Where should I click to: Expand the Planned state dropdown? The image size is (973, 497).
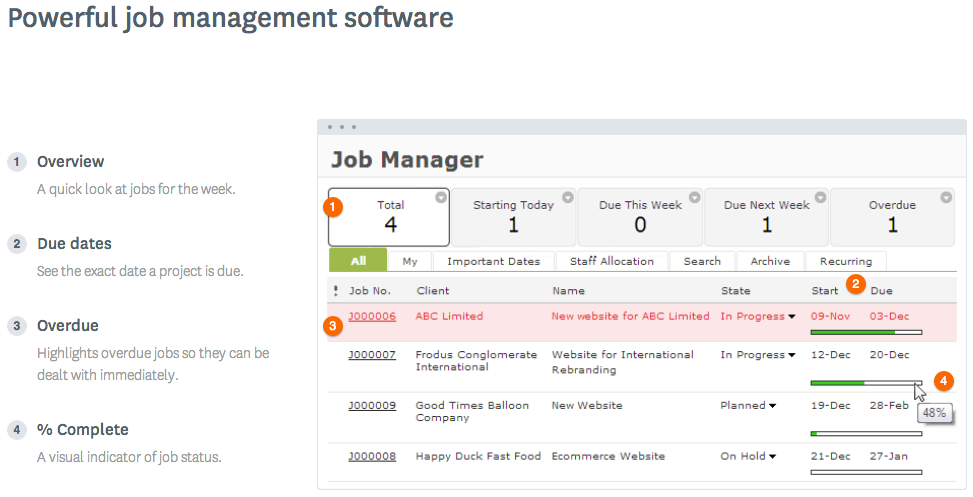(773, 406)
